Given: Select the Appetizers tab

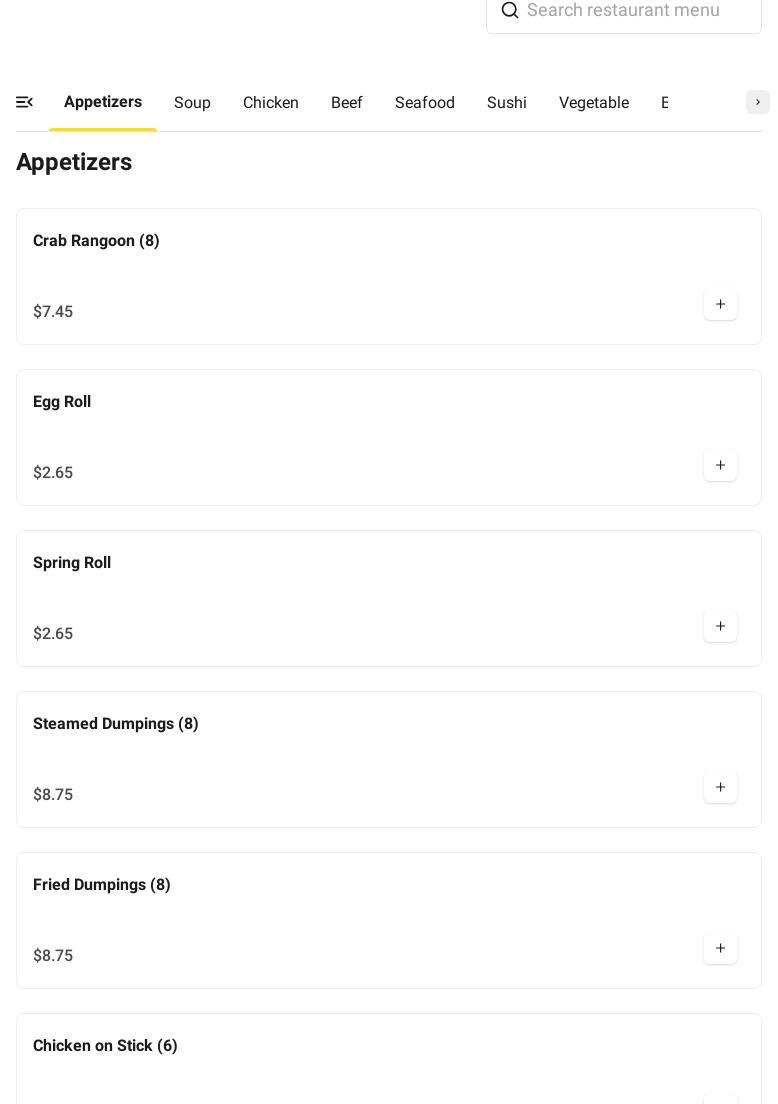Looking at the screenshot, I should pos(103,102).
